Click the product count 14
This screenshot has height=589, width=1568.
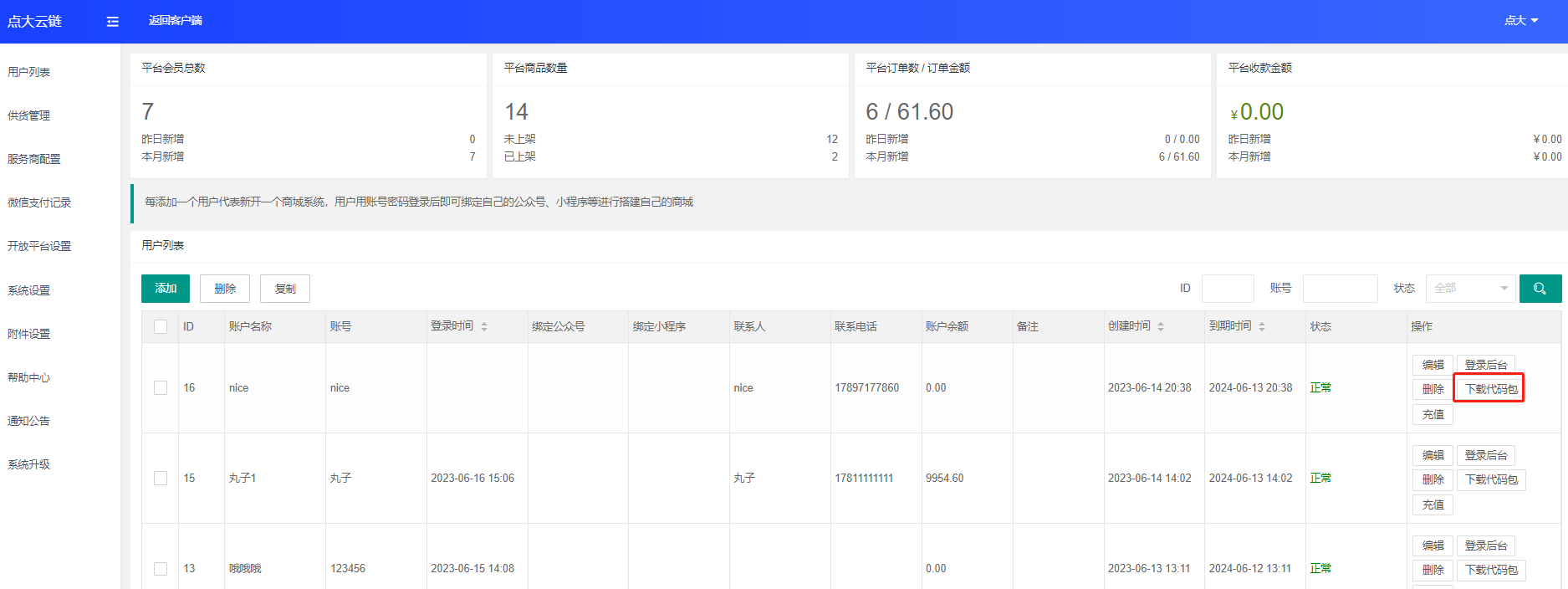[516, 111]
